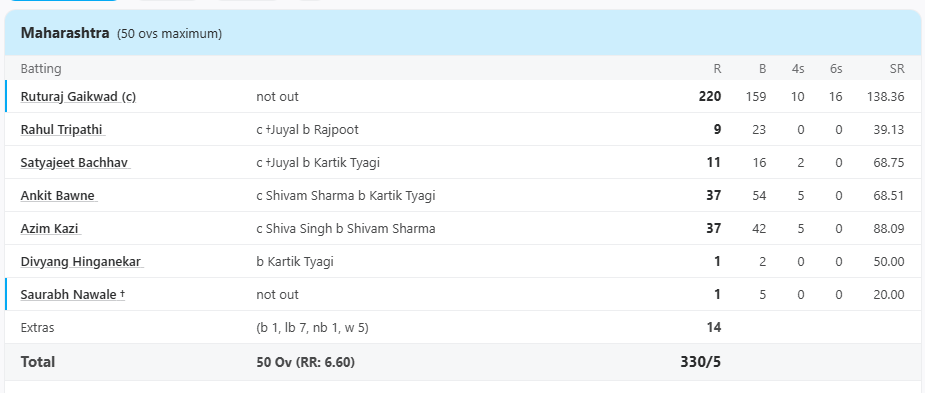This screenshot has height=393, width=925.
Task: Open Ruturaj Gaikwad's player profile
Action: tap(78, 96)
